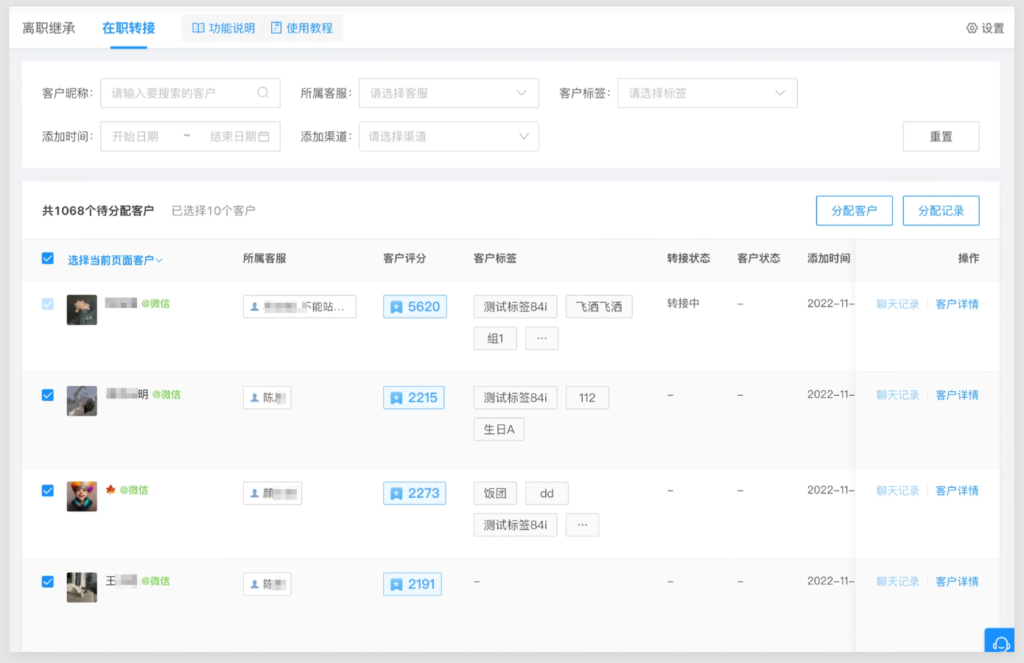Open 客户详情 for the 2273 row
1024x663 pixels.
point(957,491)
